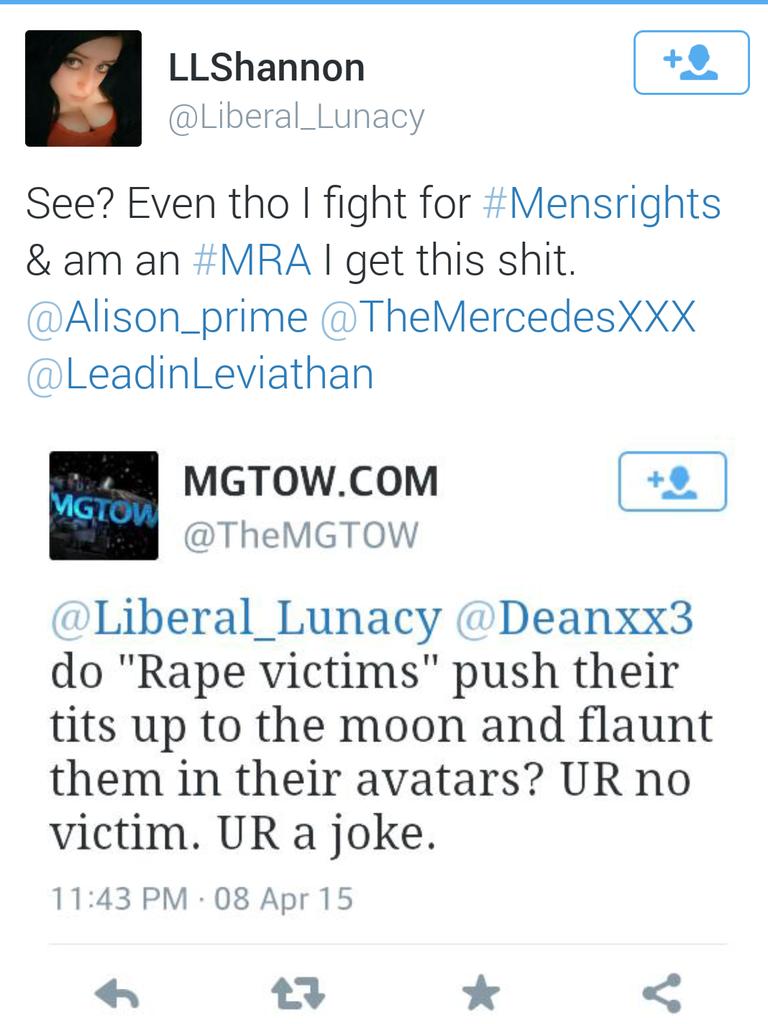768x1024 pixels.
Task: Visit @LeadinLeviathan mention
Action: (x=200, y=374)
